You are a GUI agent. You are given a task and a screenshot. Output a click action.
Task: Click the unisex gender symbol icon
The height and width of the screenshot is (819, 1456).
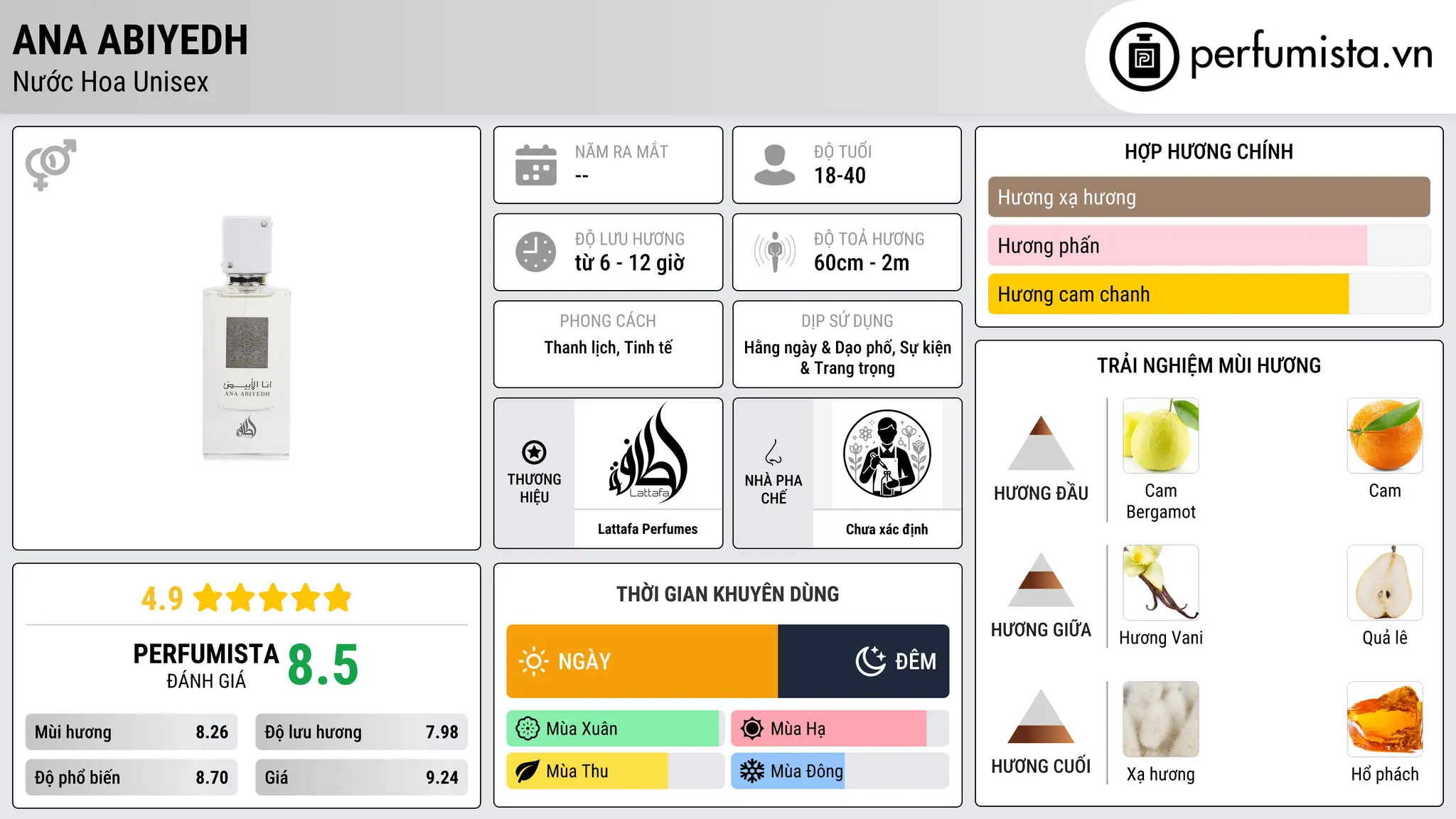50,164
